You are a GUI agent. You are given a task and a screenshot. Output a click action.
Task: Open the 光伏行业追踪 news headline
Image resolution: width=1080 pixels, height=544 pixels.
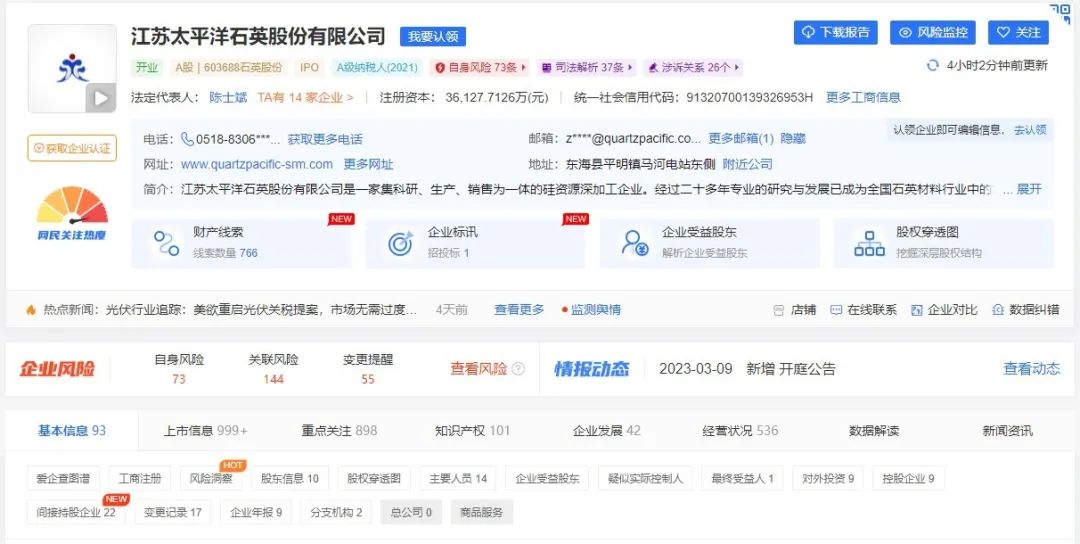261,310
